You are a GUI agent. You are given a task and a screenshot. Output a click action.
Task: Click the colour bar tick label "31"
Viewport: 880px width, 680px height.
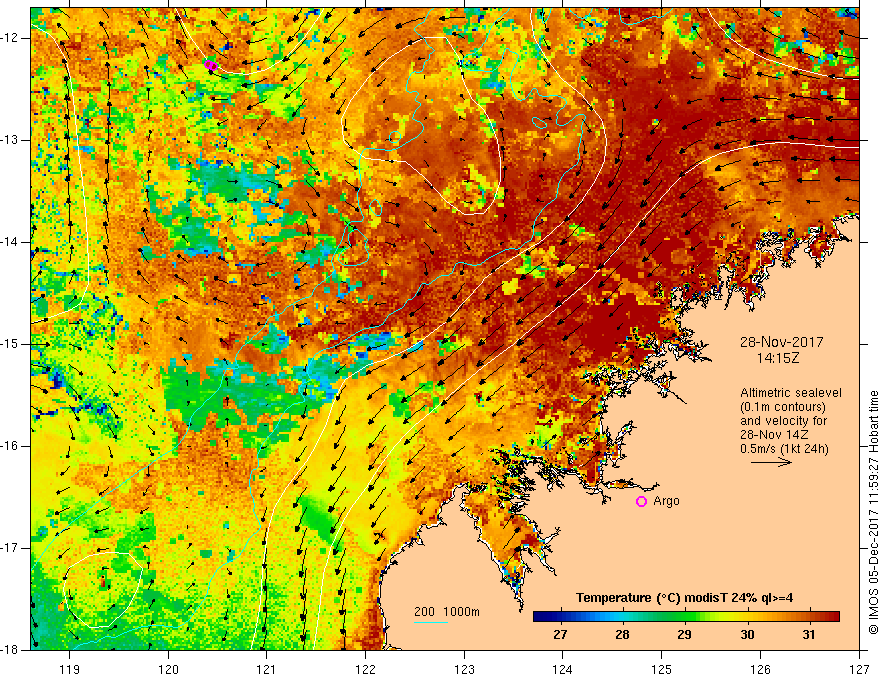(808, 635)
